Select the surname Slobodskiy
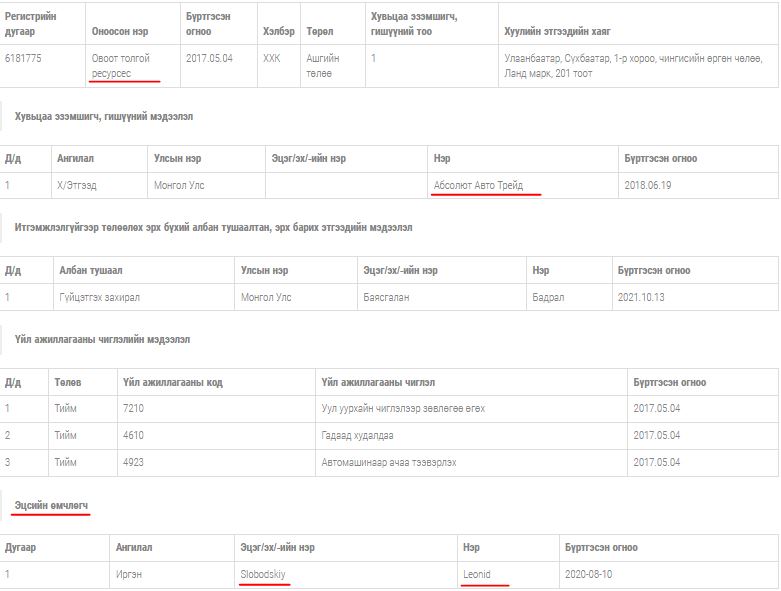The width and height of the screenshot is (781, 591). (x=263, y=574)
